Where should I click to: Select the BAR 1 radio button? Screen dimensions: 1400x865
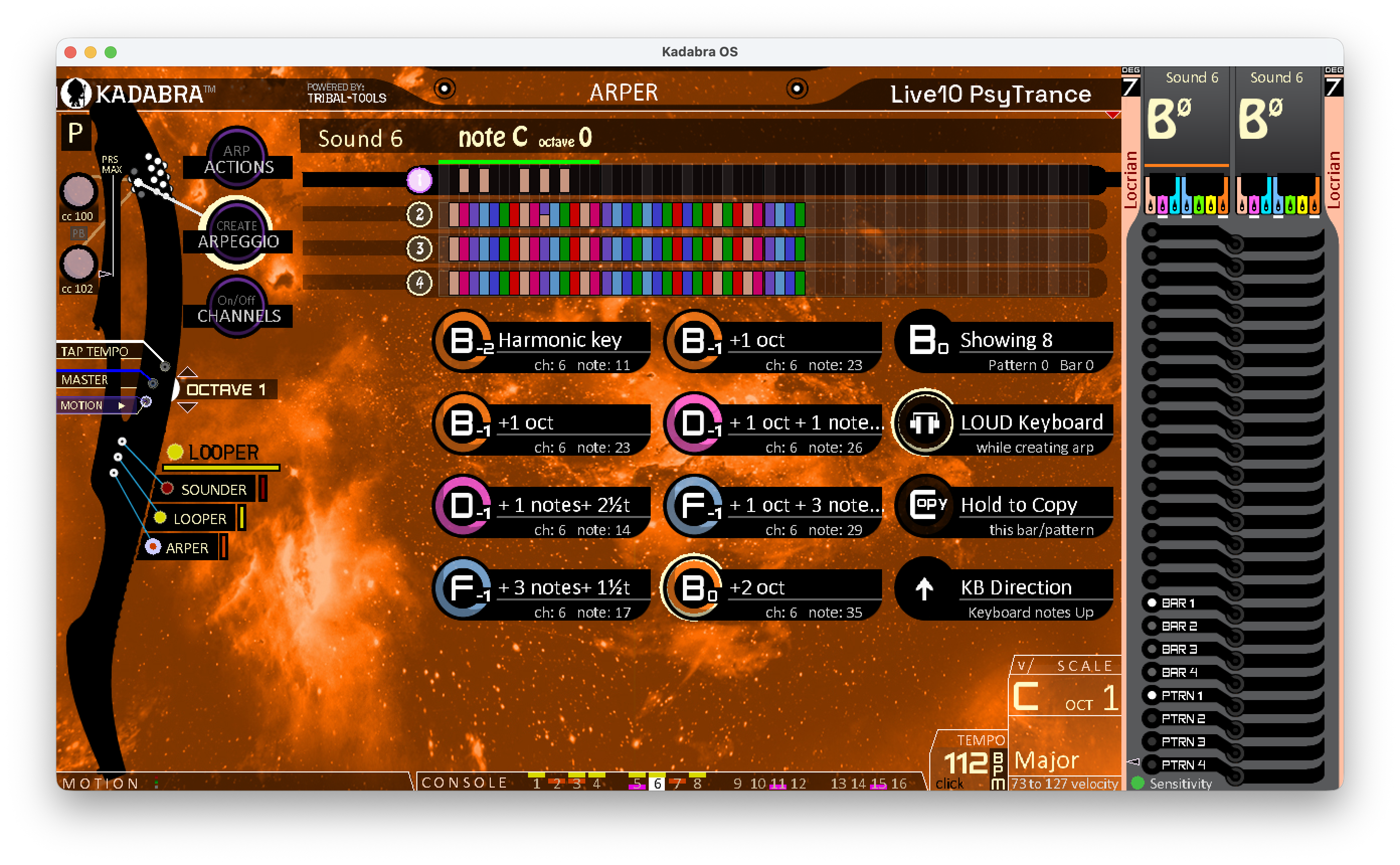pyautogui.click(x=1152, y=603)
